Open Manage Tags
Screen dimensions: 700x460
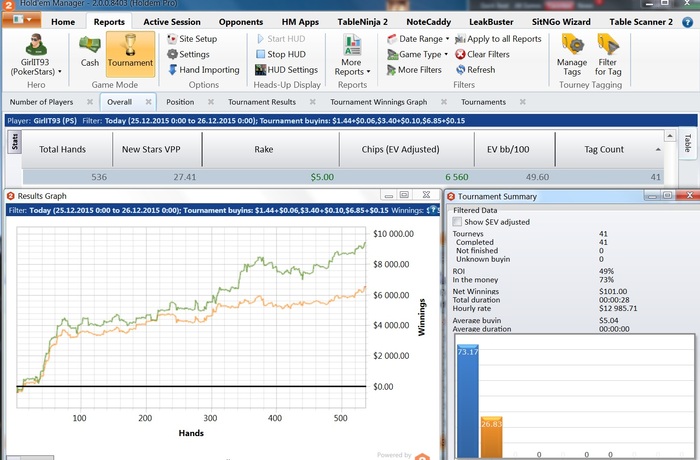click(x=572, y=54)
